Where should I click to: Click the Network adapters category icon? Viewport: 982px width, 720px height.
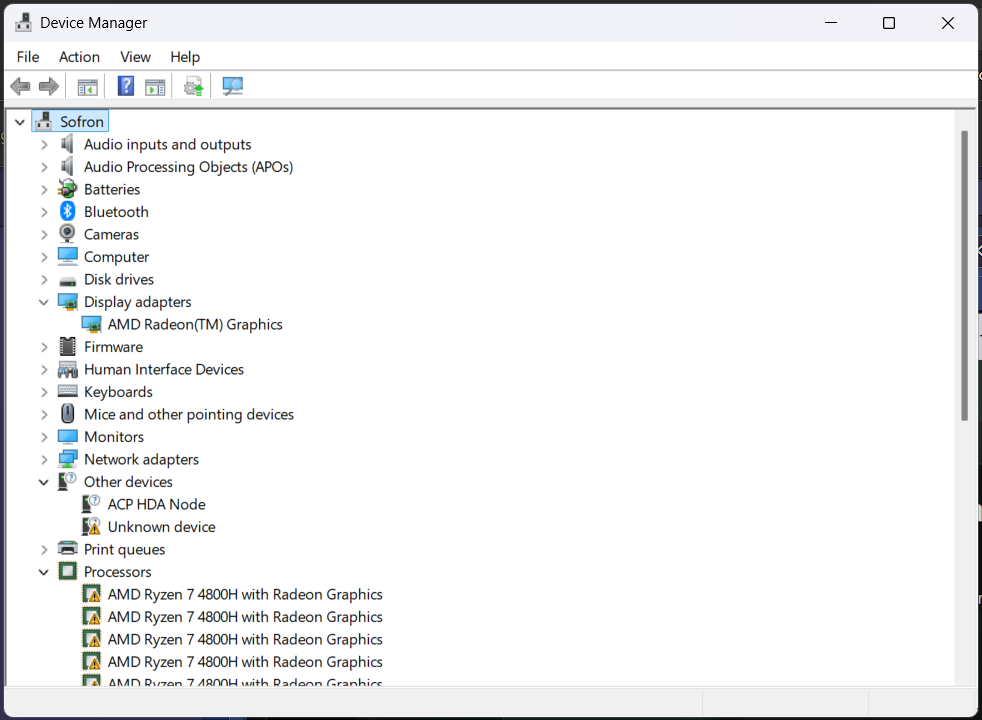(68, 459)
